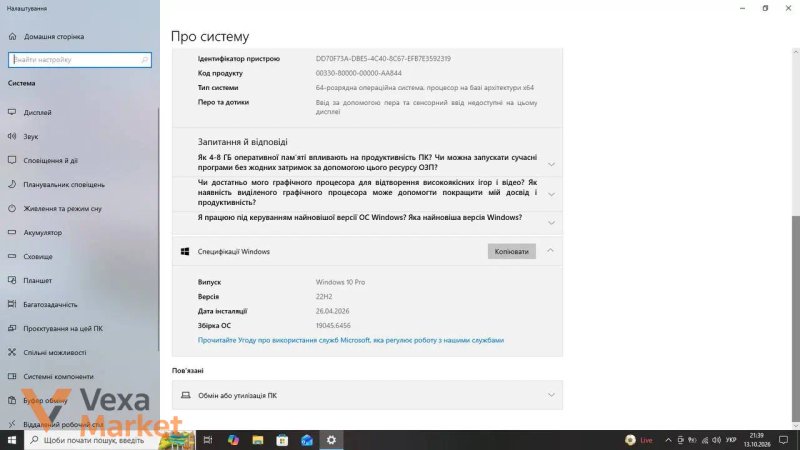
Task: Open the Outlook mail app on taskbar
Action: pyautogui.click(x=307, y=440)
